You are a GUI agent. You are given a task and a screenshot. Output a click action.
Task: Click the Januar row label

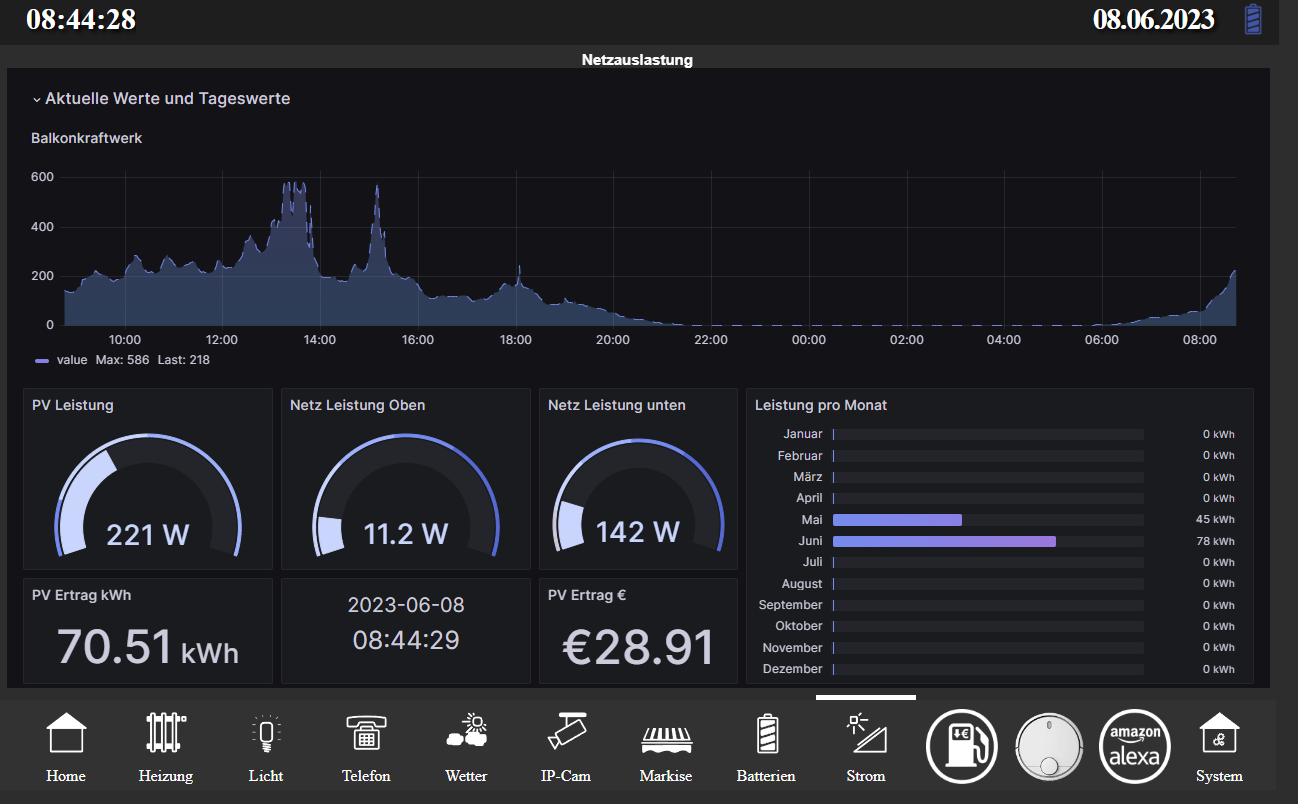[x=803, y=434]
